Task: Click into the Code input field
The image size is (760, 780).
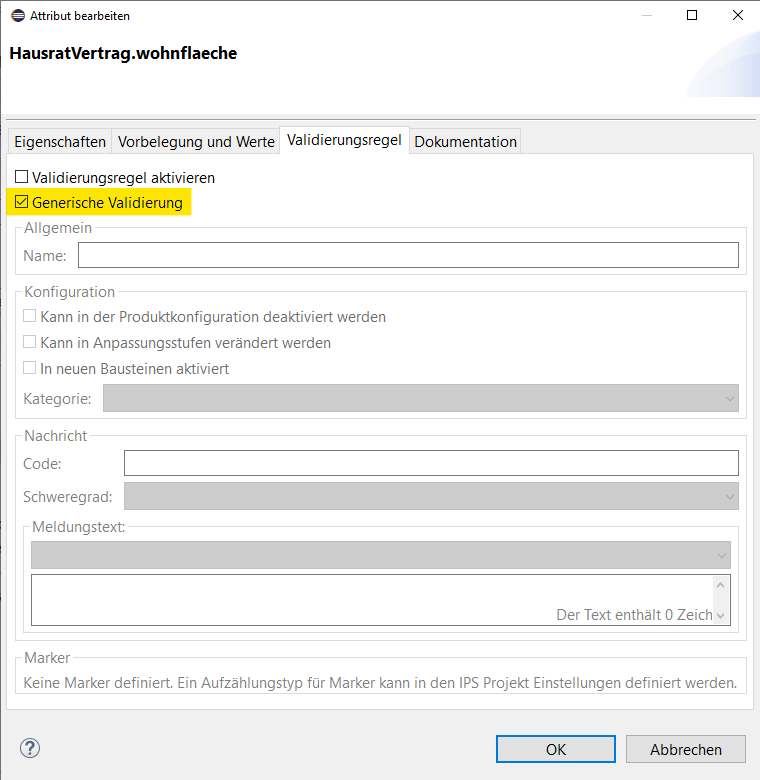Action: 431,463
